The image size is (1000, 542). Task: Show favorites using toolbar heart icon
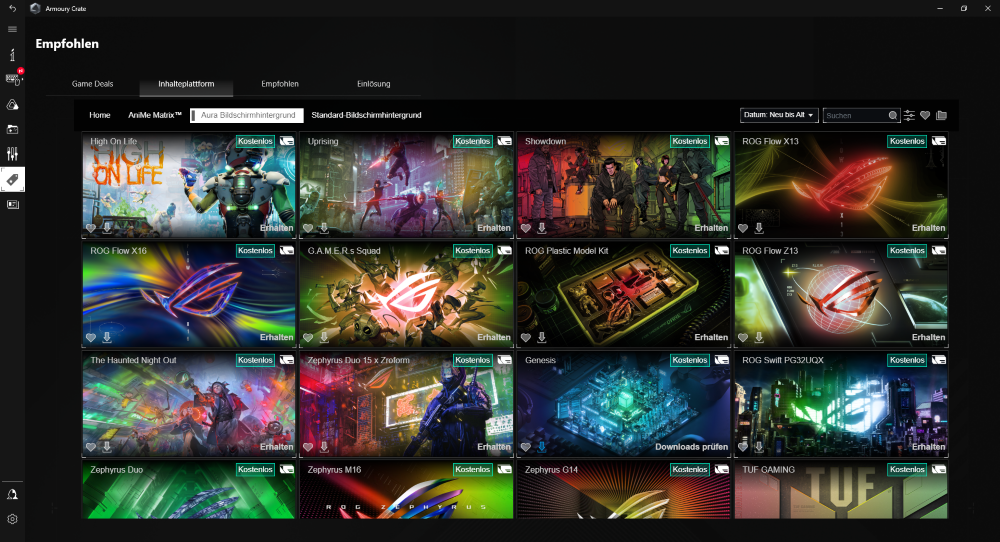click(925, 115)
